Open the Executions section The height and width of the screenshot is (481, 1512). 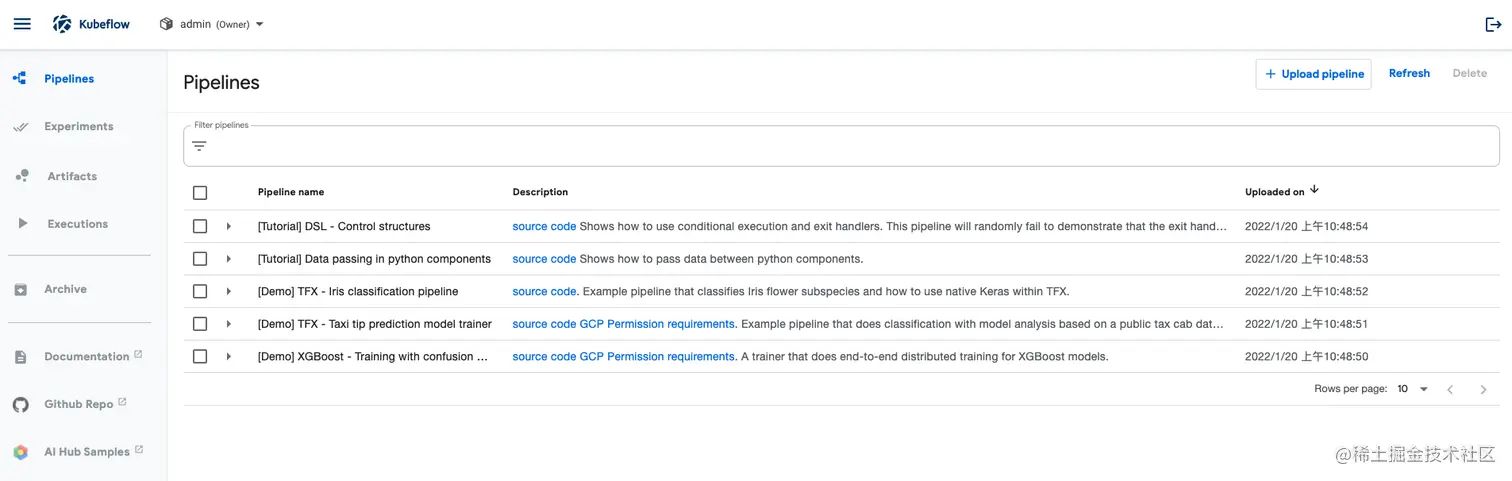pyautogui.click(x=77, y=224)
